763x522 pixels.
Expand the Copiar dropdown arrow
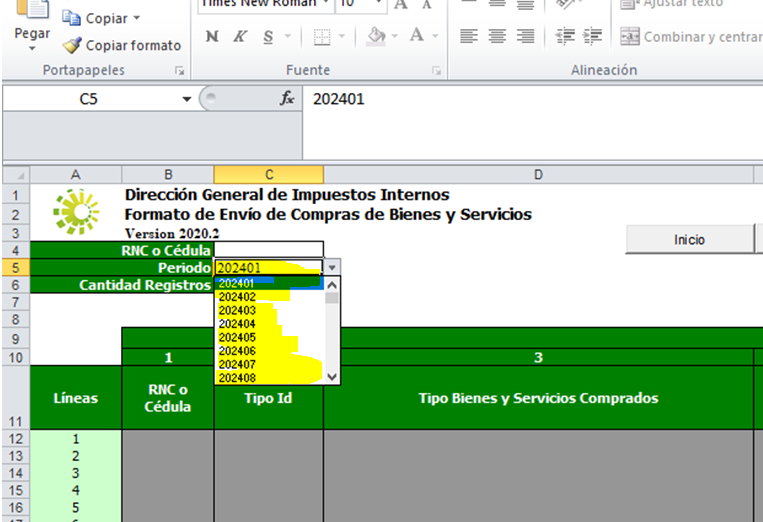pyautogui.click(x=137, y=18)
